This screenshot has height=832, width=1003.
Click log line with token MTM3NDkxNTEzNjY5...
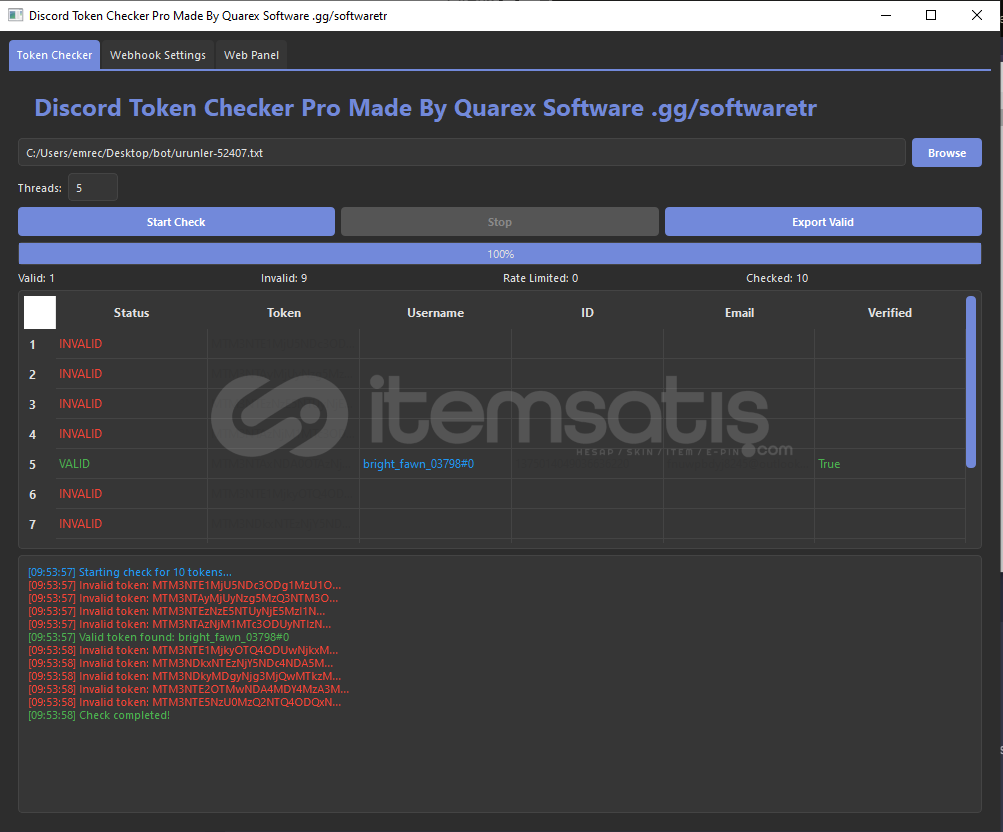click(181, 663)
